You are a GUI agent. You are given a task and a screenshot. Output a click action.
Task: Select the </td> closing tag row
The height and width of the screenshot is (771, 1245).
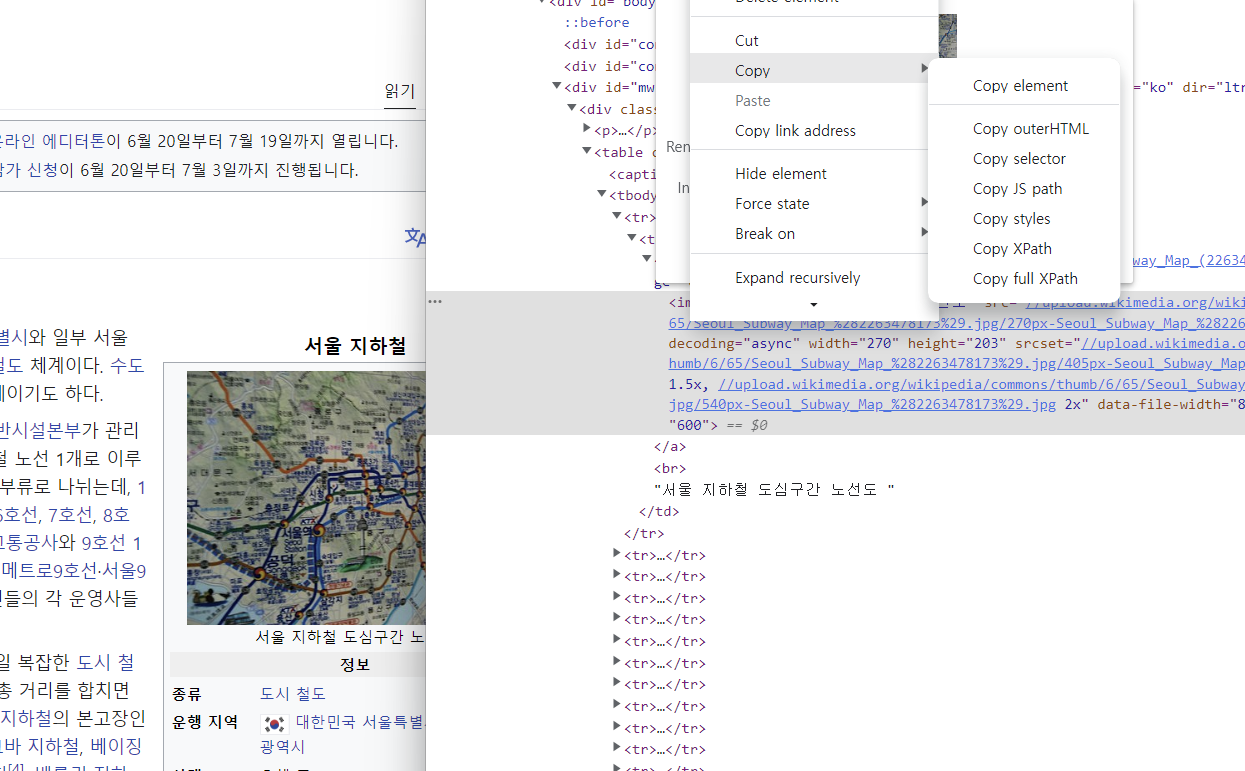[x=659, y=511]
